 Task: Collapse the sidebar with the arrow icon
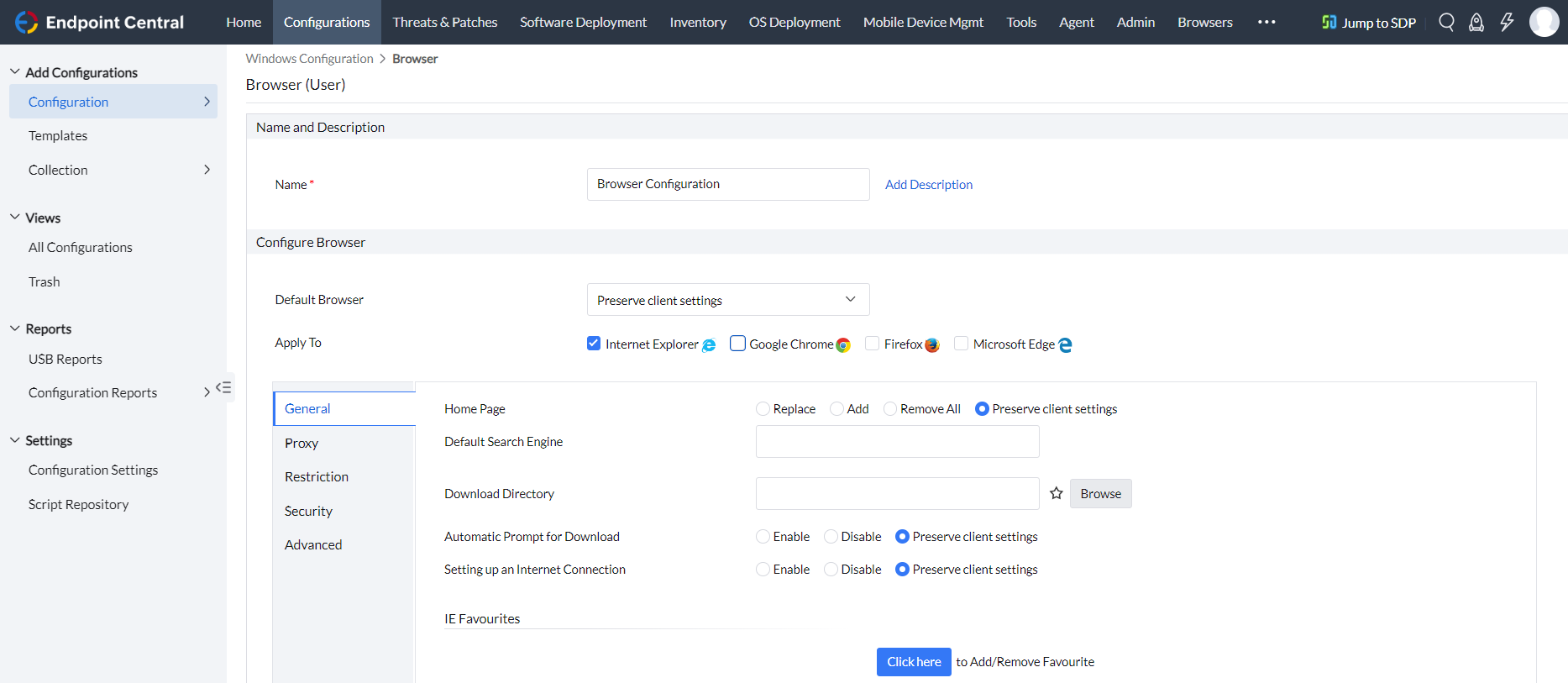pos(223,387)
